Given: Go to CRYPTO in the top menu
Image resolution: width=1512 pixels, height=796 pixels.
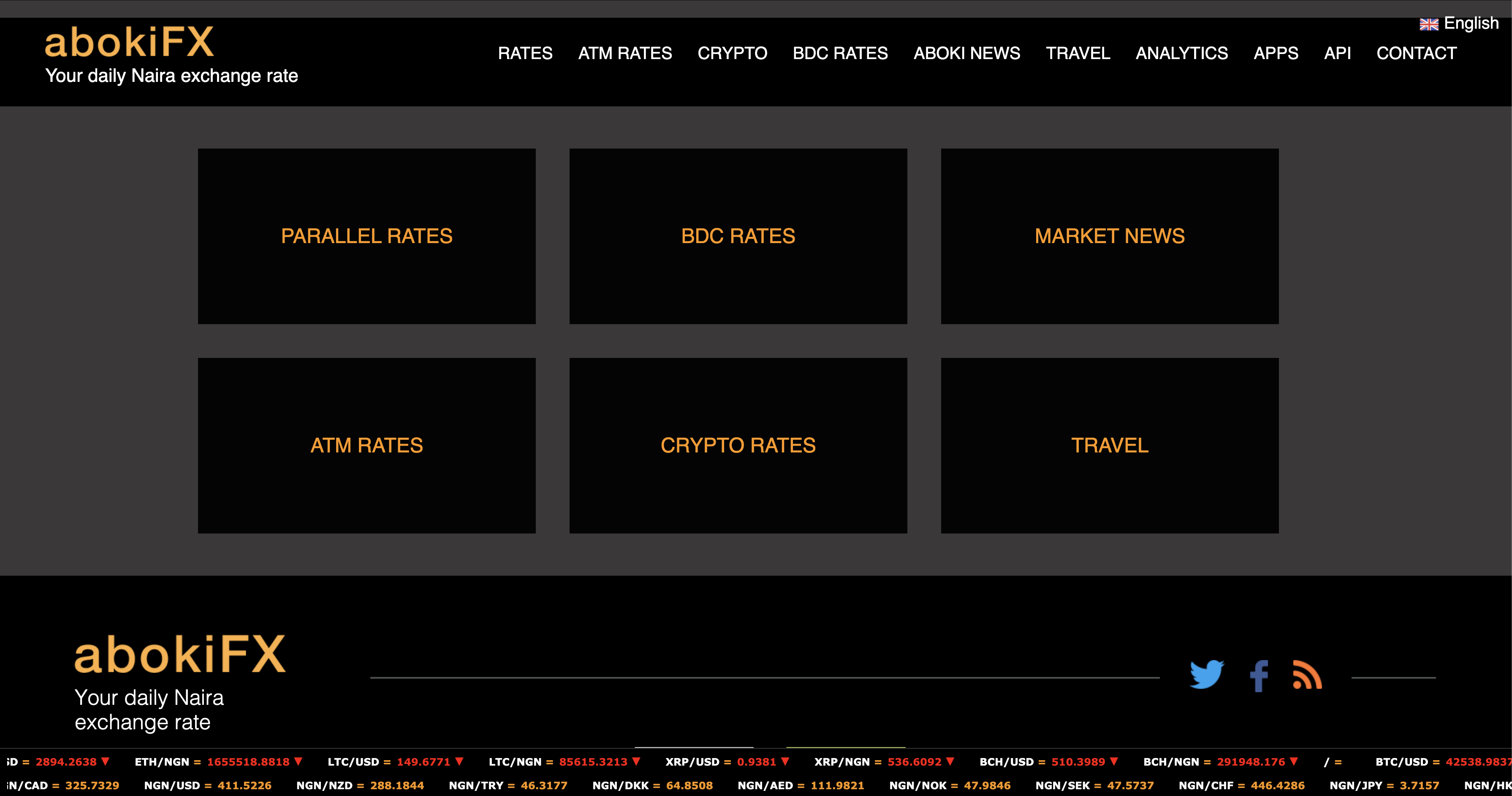Looking at the screenshot, I should click(732, 53).
